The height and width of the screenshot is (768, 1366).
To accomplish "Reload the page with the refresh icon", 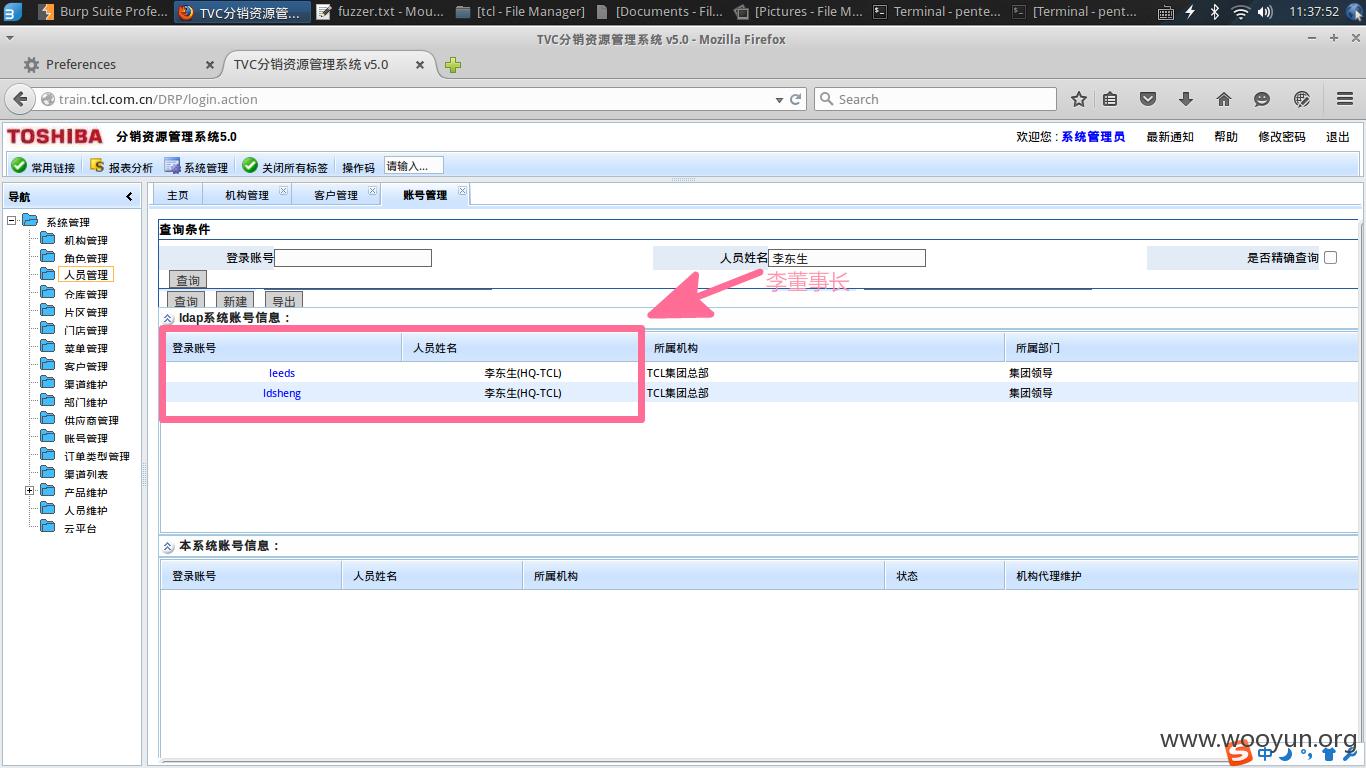I will pos(796,99).
